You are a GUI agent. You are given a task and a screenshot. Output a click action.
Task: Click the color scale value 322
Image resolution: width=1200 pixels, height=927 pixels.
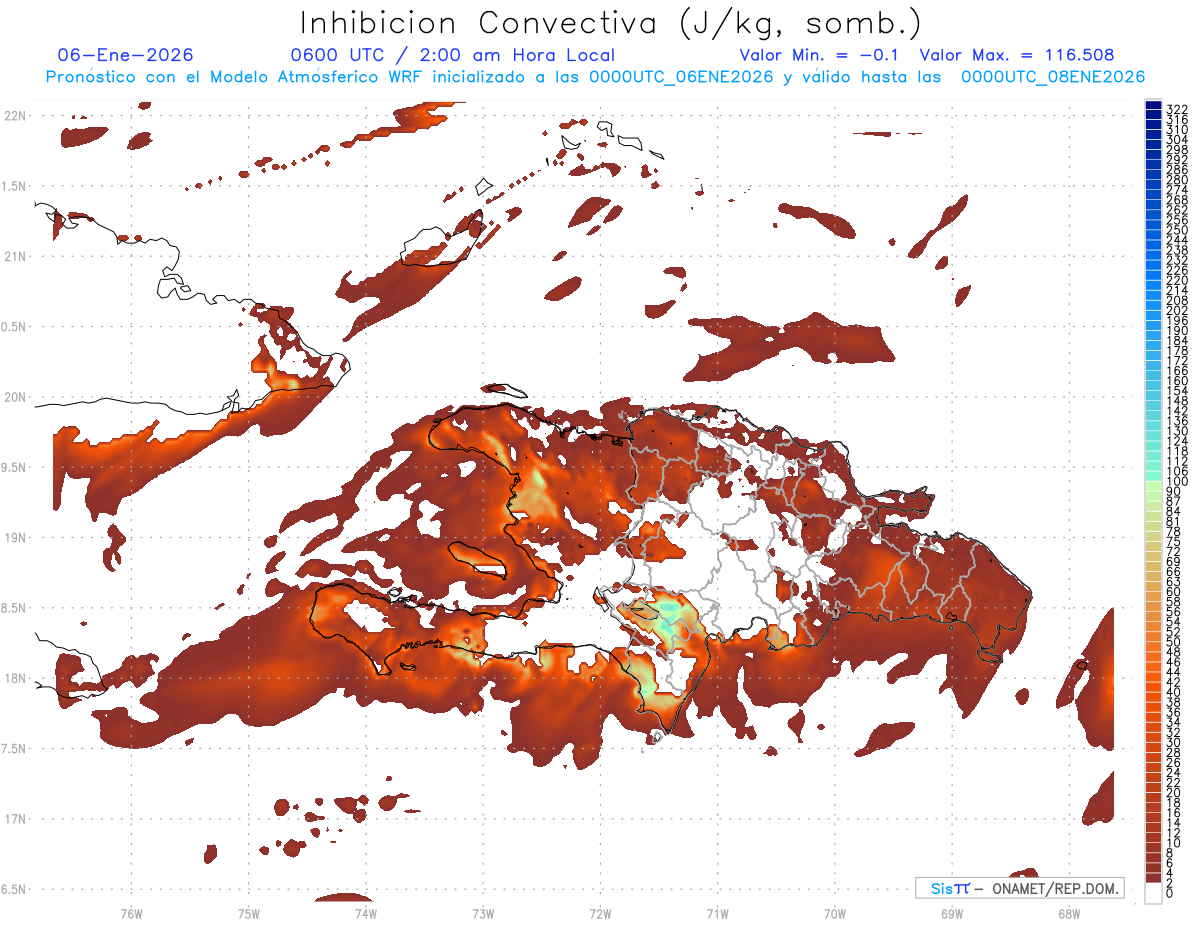click(x=1177, y=109)
